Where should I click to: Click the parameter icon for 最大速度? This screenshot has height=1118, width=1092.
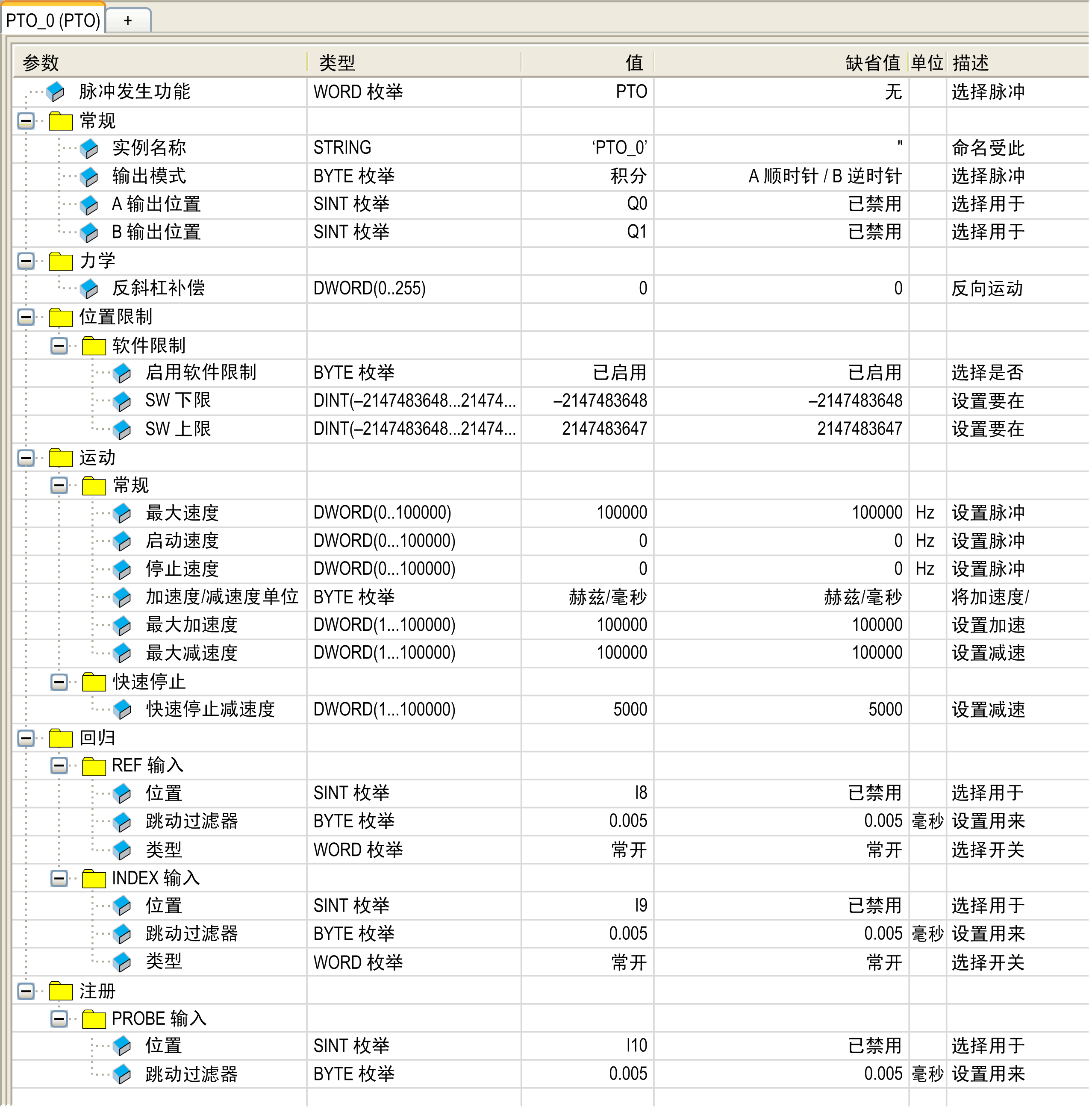[121, 513]
